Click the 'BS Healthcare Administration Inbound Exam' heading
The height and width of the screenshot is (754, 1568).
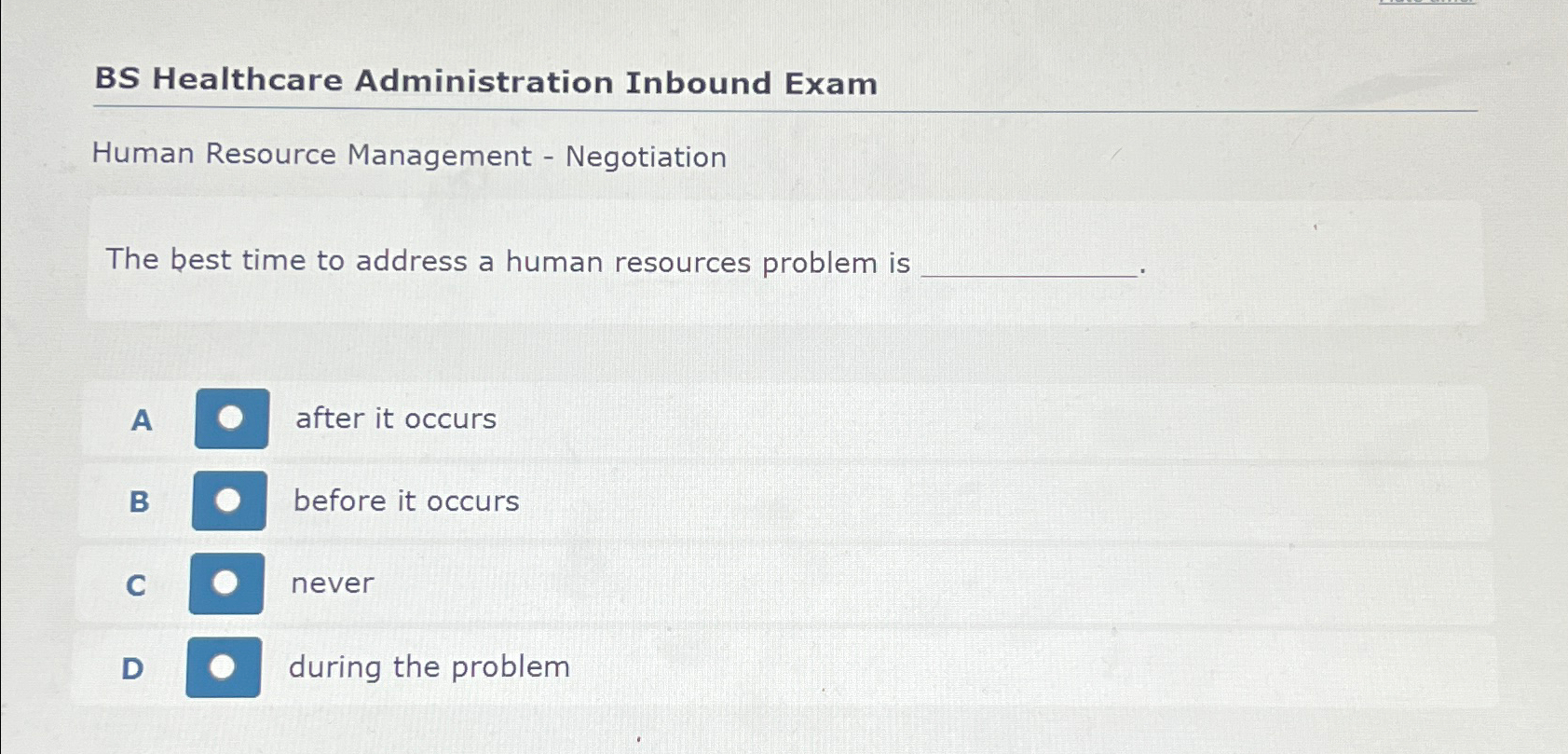(484, 84)
